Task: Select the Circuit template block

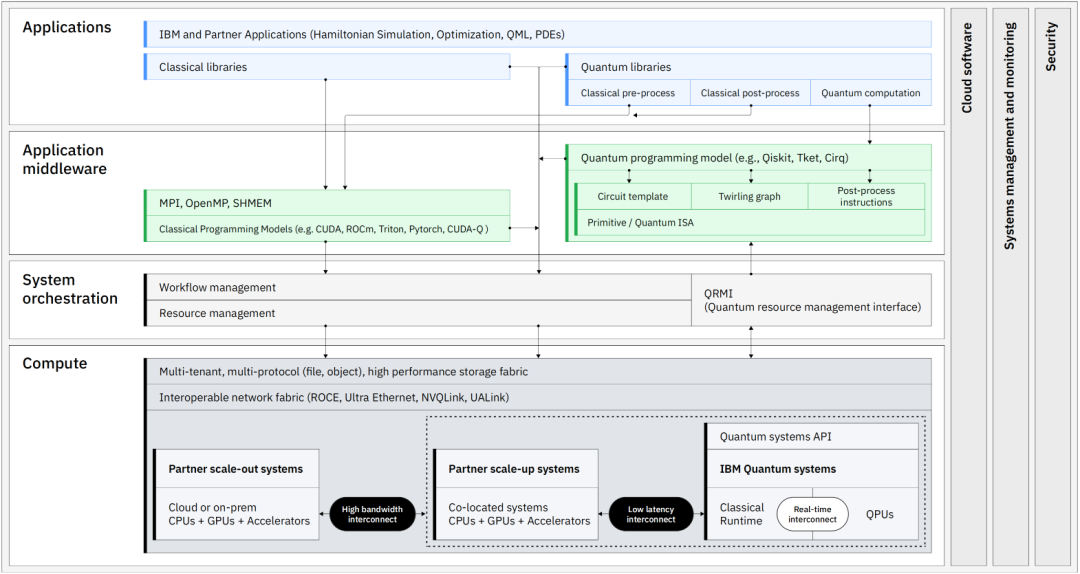Action: 632,197
